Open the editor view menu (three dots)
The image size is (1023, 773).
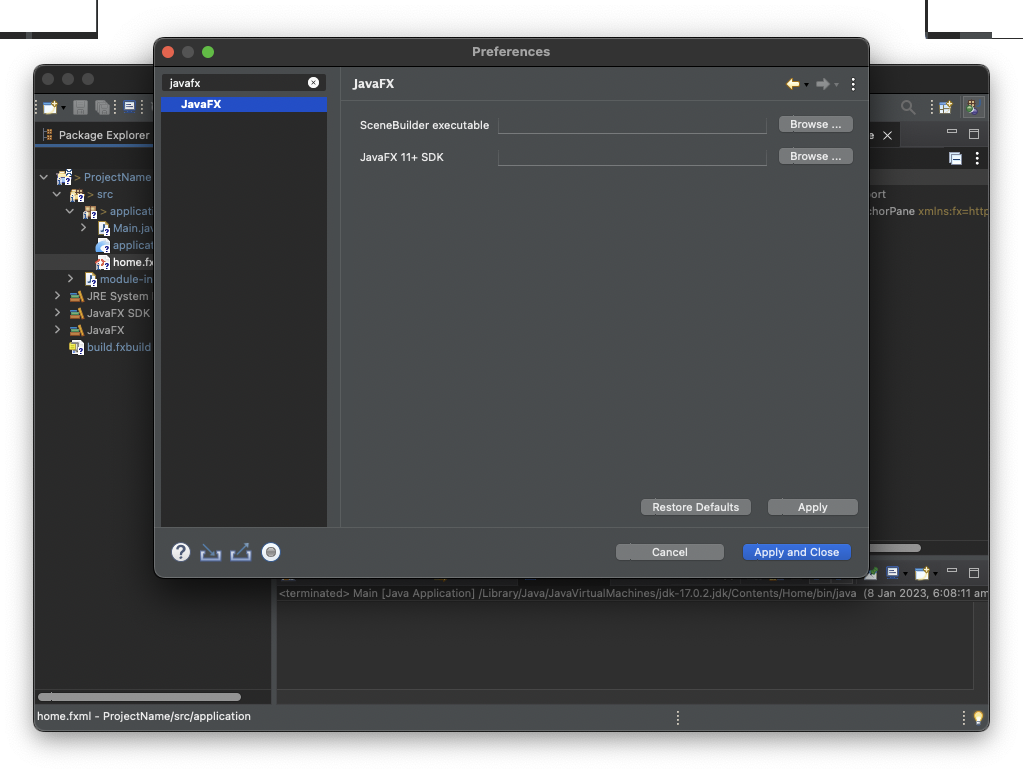(977, 158)
